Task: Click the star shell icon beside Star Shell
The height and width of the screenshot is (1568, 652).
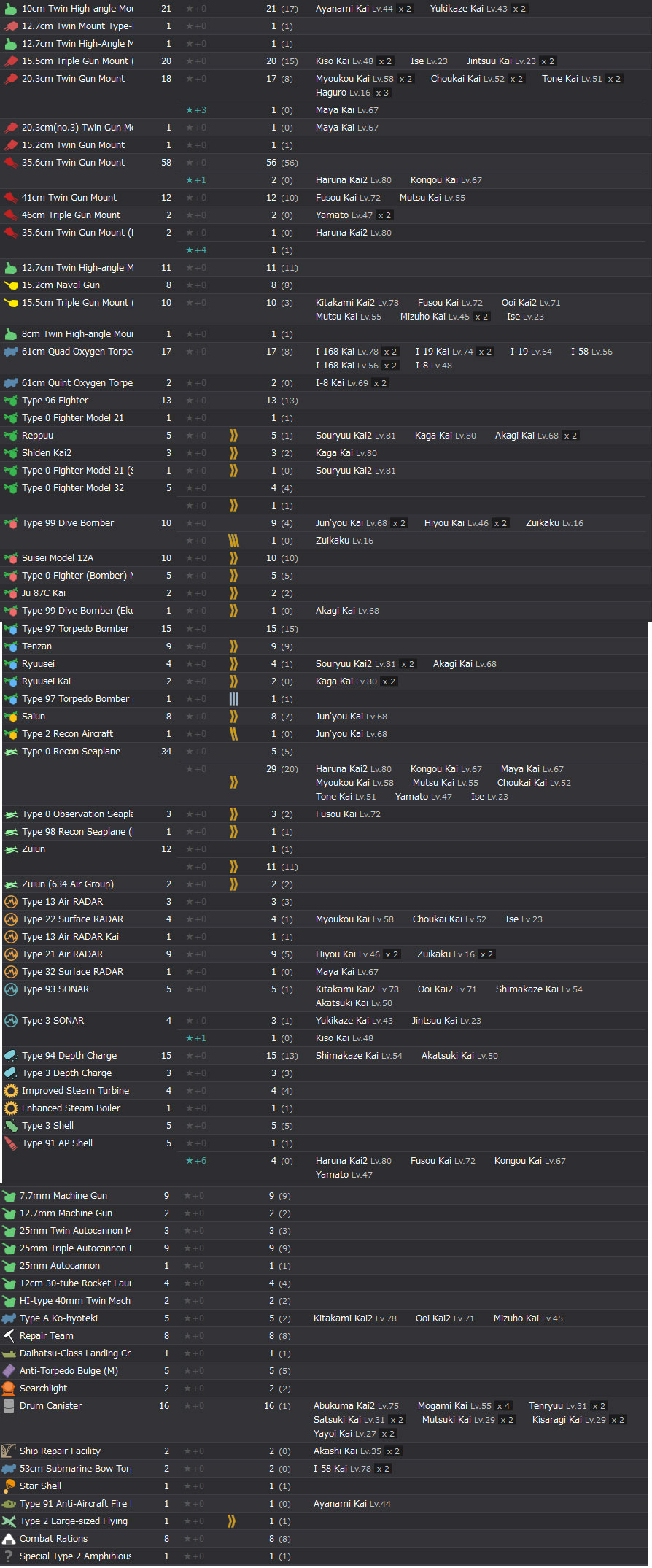Action: pos(9,1486)
